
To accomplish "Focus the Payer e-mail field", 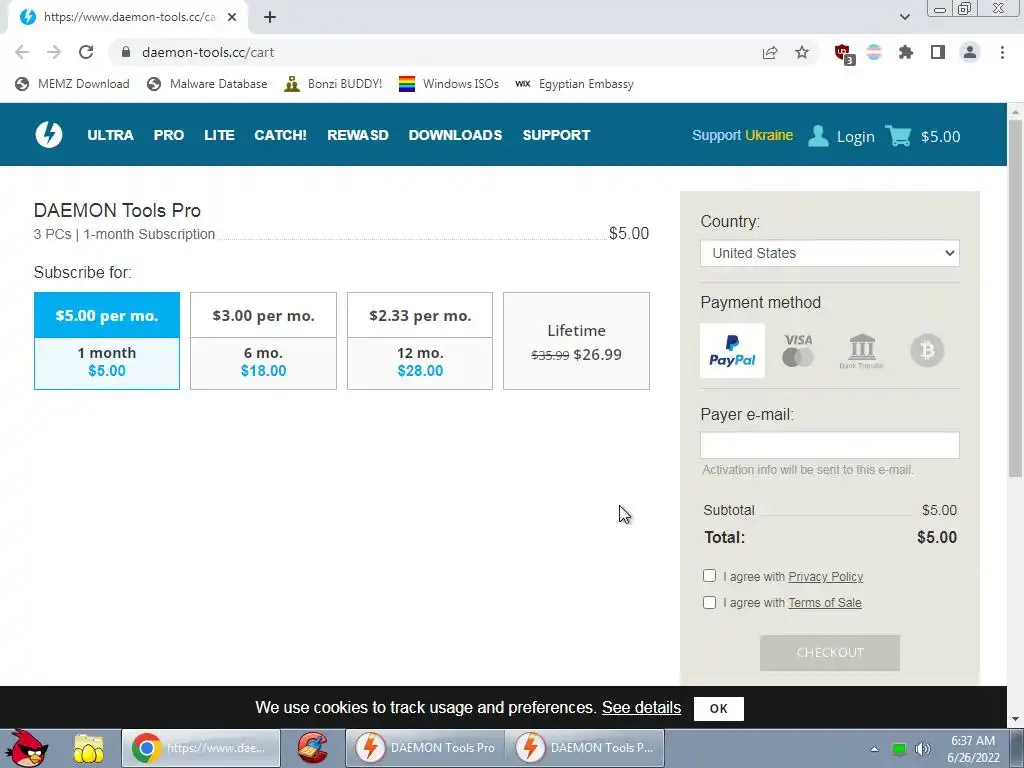I will click(x=829, y=445).
